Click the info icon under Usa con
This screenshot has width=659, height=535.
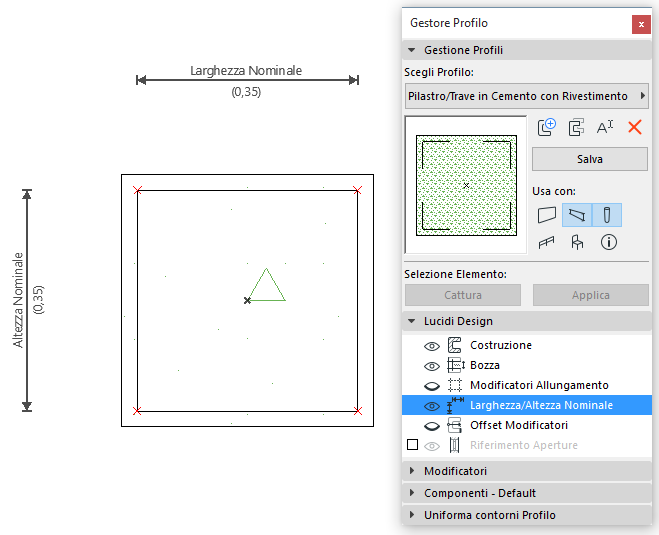(609, 242)
